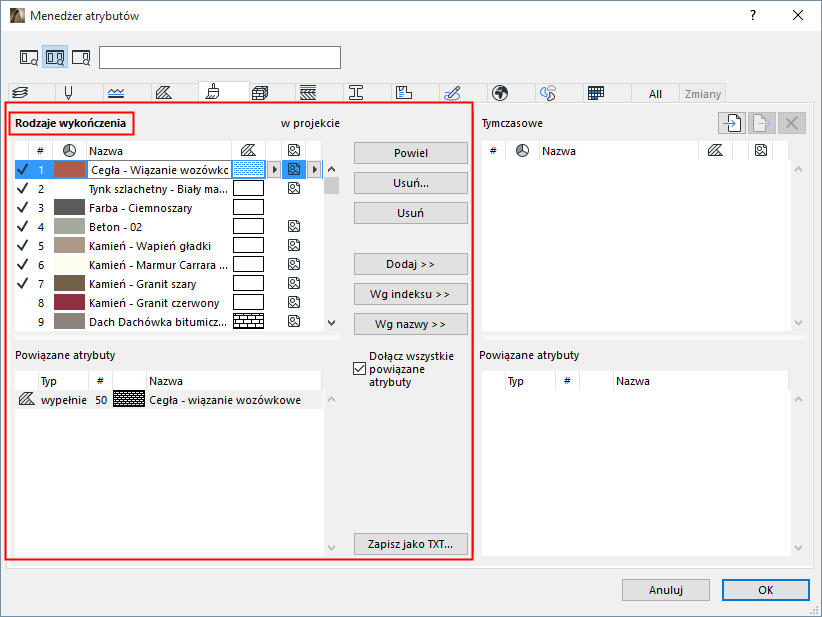The image size is (822, 617).
Task: Select Cegła - wiązanie wozówkowe linked fill row
Action: click(169, 399)
